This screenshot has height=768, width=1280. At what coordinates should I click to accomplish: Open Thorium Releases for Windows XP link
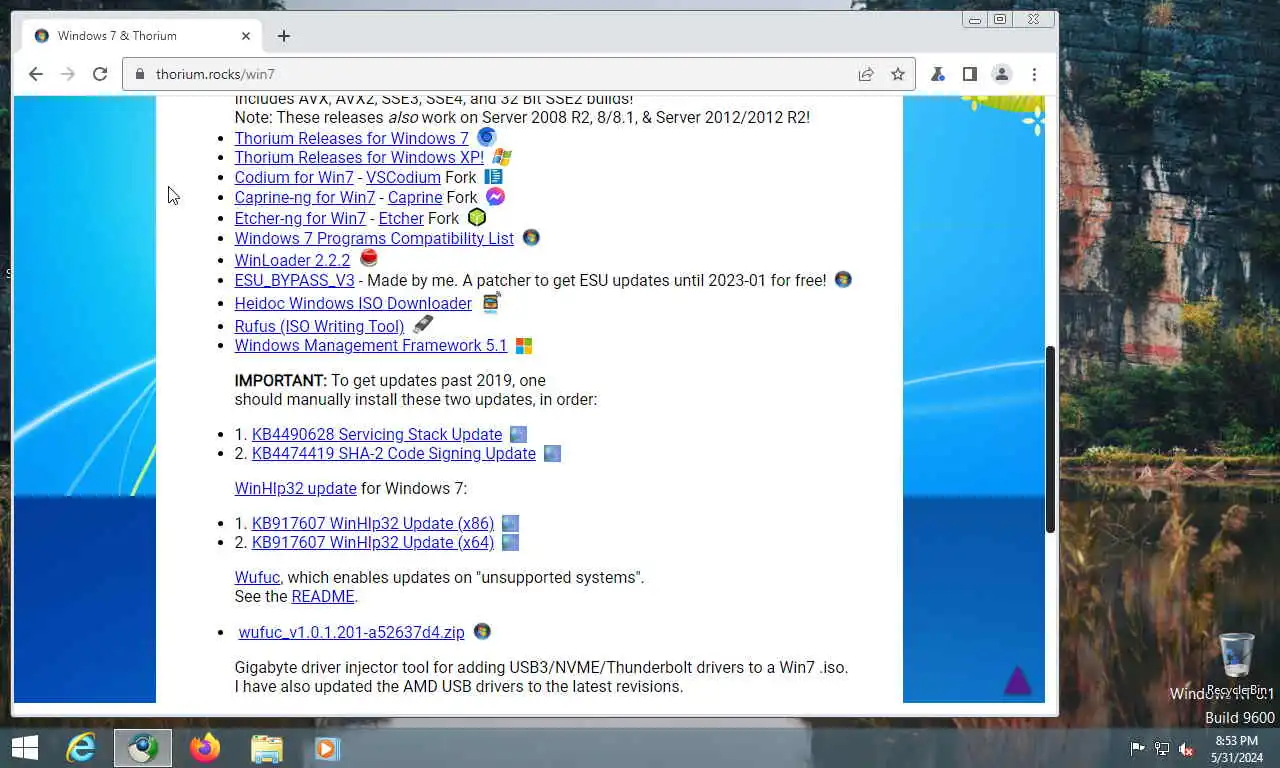point(359,157)
